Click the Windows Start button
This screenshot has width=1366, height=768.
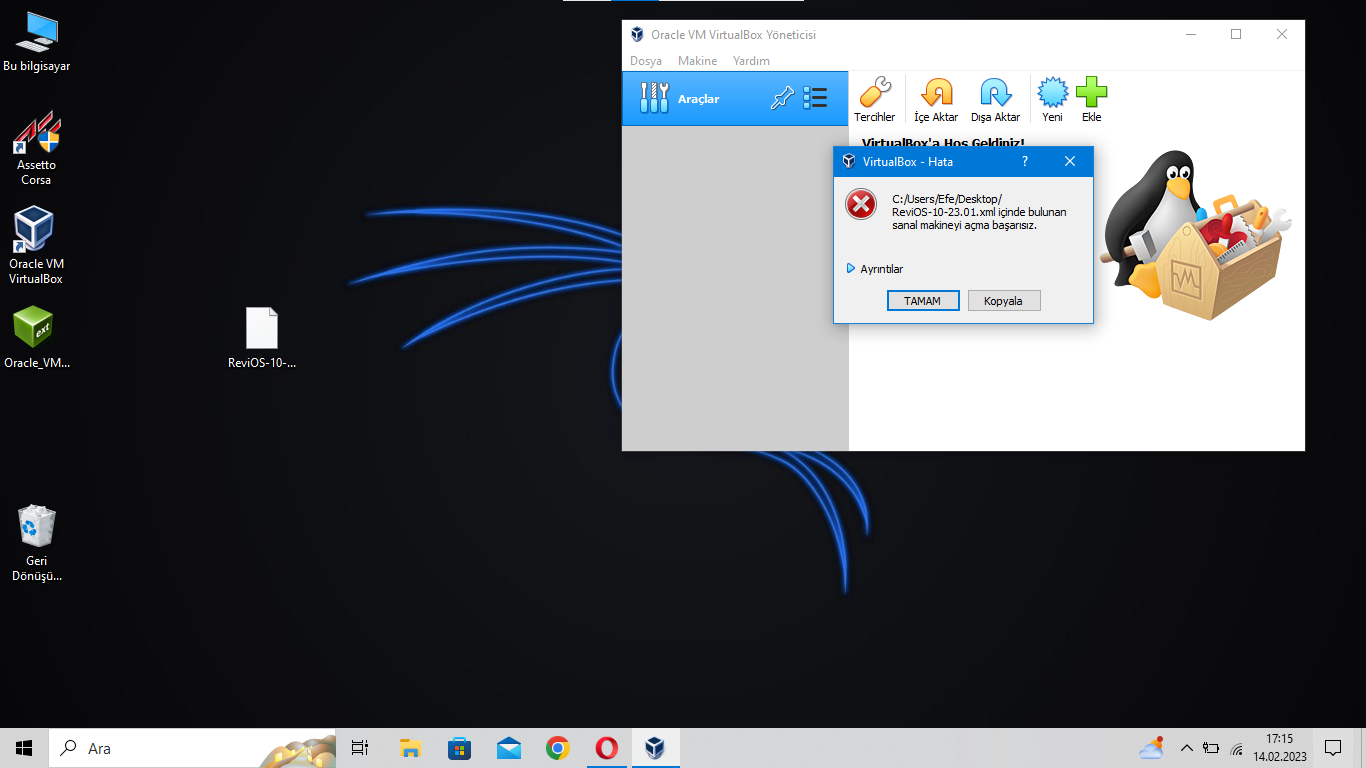click(x=24, y=748)
